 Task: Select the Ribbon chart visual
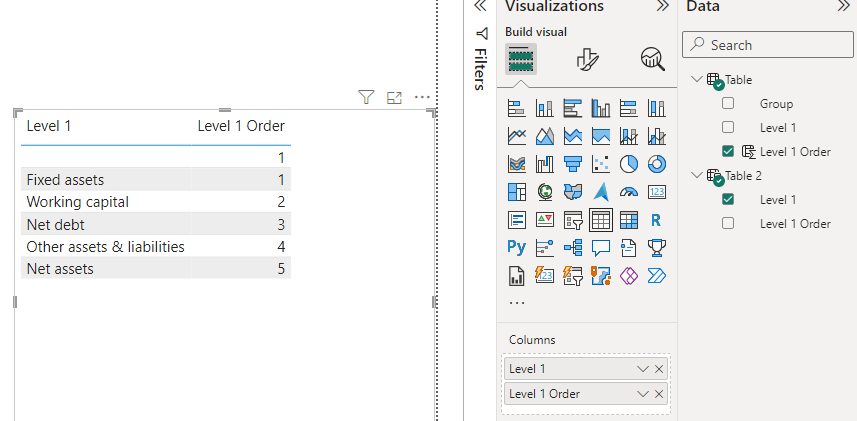(x=516, y=163)
